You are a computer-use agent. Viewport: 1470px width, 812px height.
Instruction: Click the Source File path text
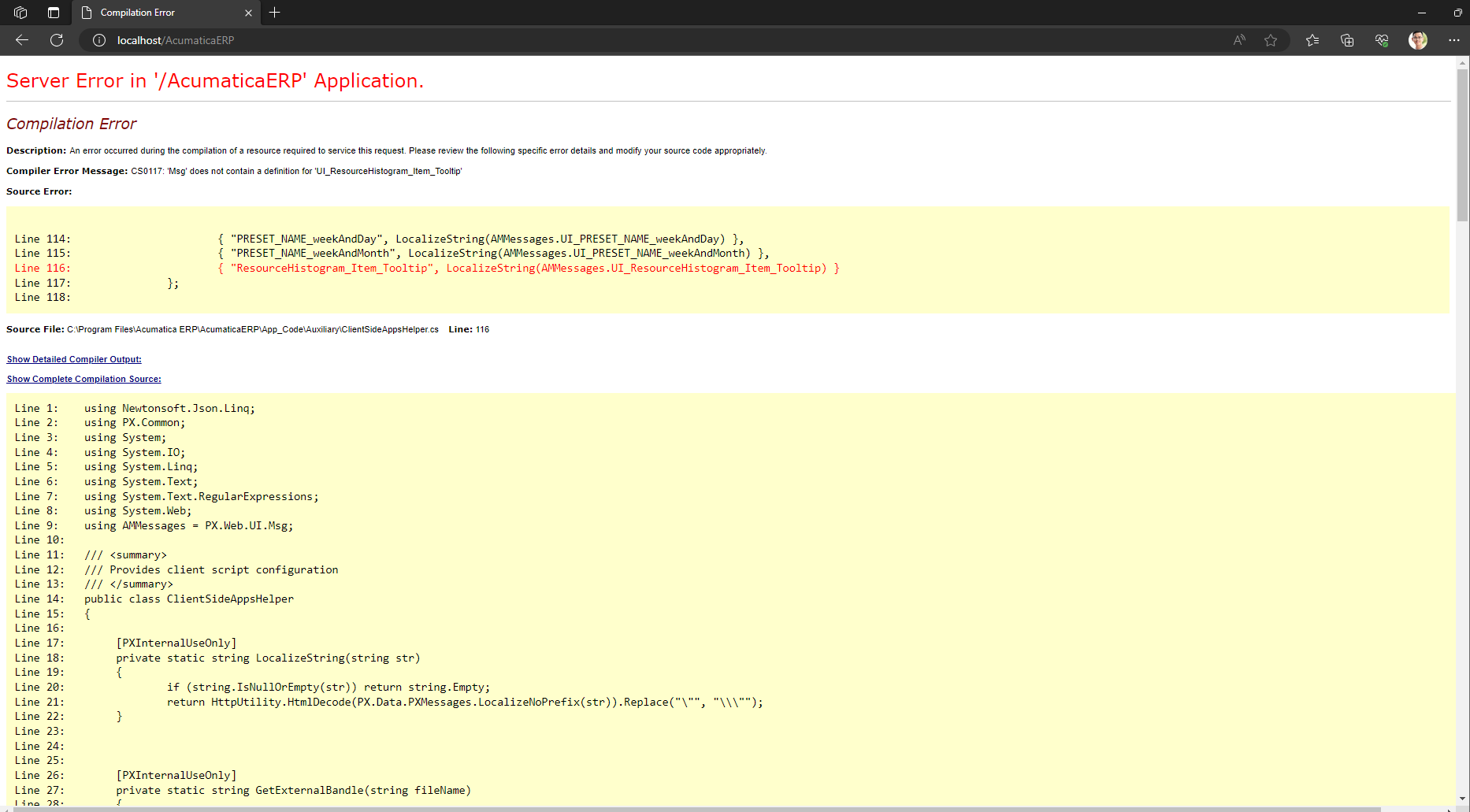click(x=253, y=329)
